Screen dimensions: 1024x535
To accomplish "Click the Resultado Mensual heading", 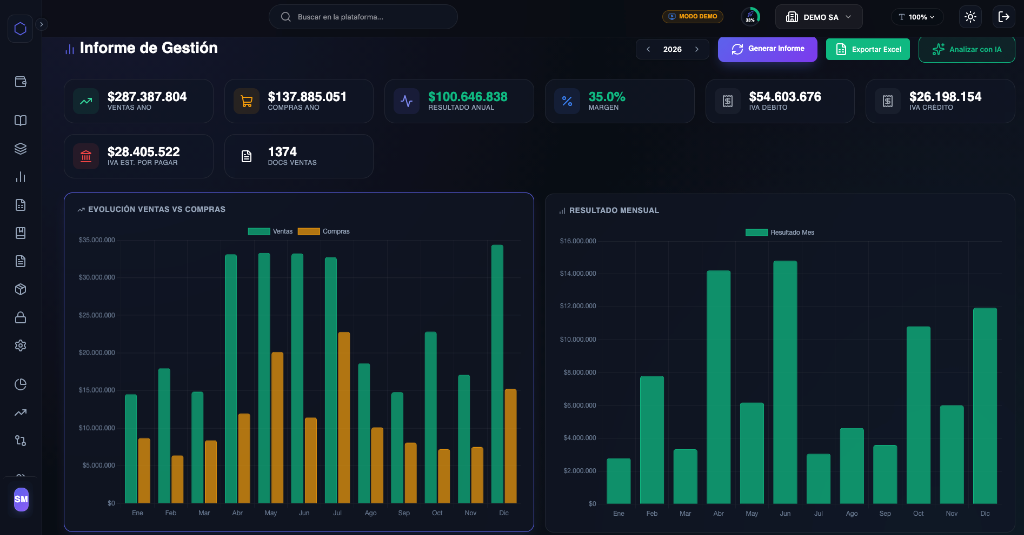I will (x=614, y=210).
